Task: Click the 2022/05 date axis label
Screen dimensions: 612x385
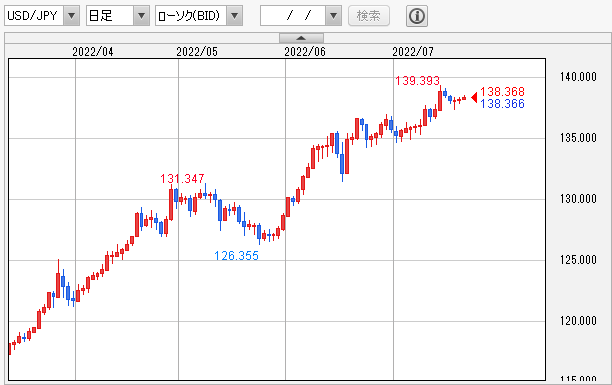Action: pos(197,52)
